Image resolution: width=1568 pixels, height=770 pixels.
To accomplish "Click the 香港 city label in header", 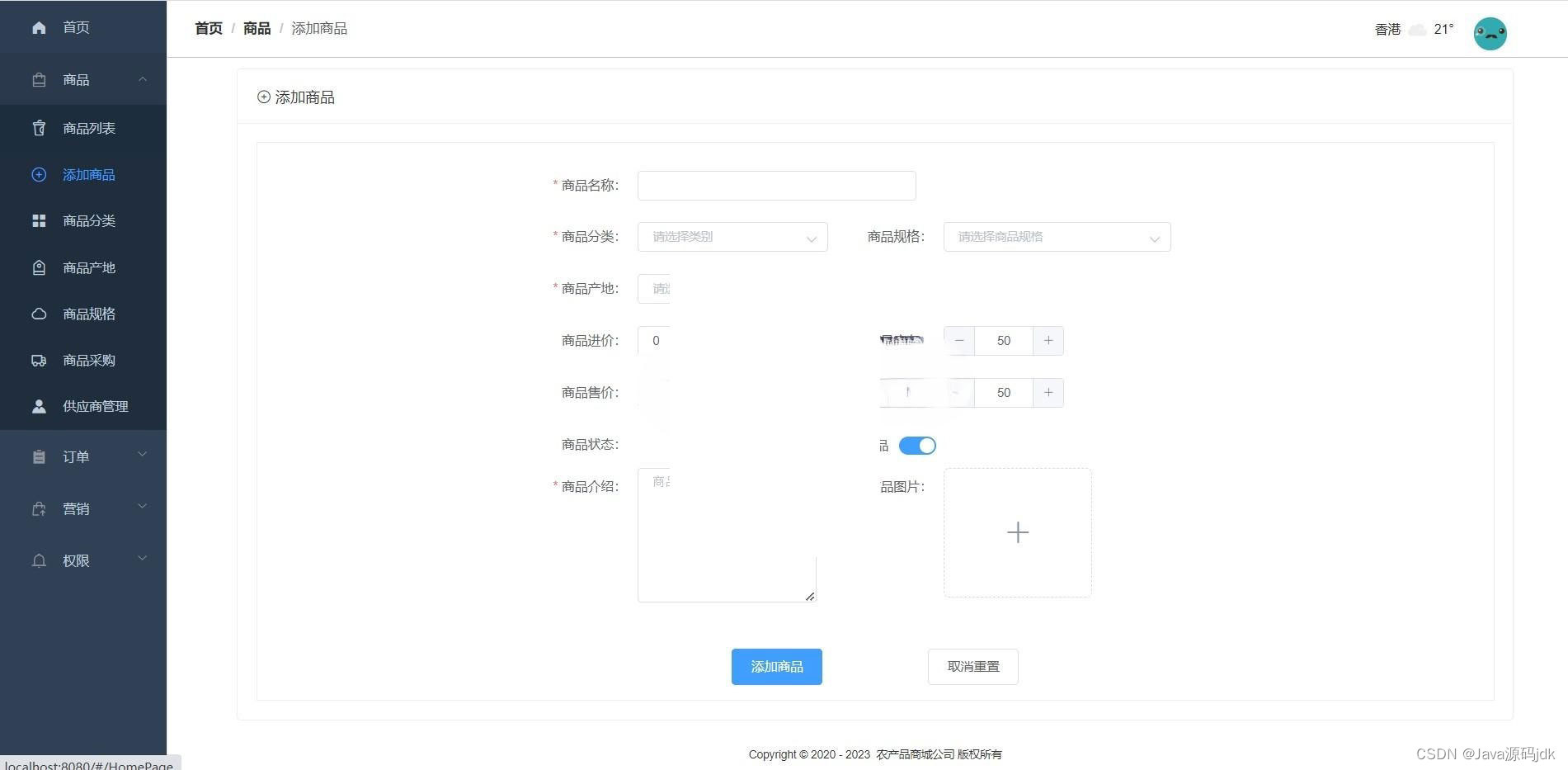I will pyautogui.click(x=1387, y=30).
